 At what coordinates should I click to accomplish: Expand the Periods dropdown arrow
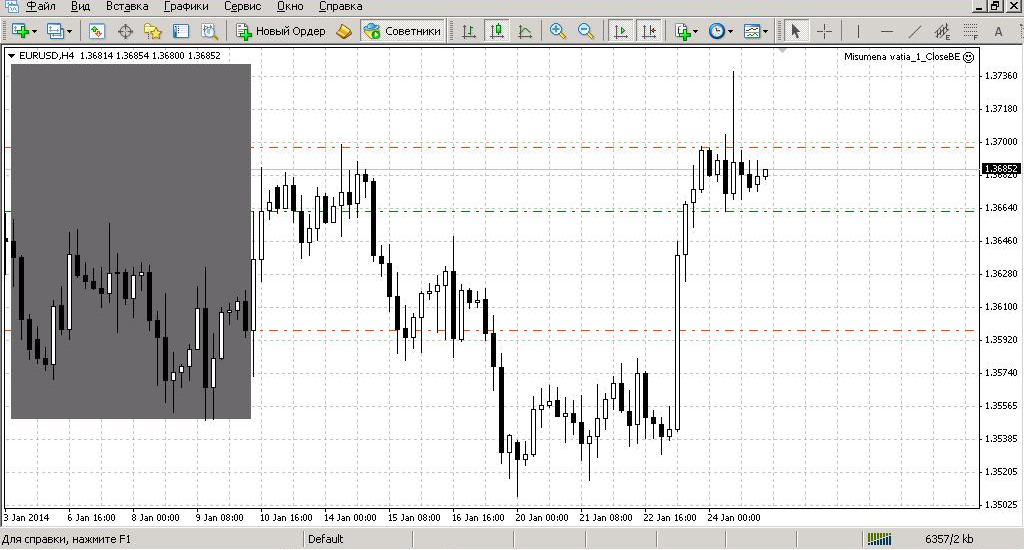(x=730, y=31)
